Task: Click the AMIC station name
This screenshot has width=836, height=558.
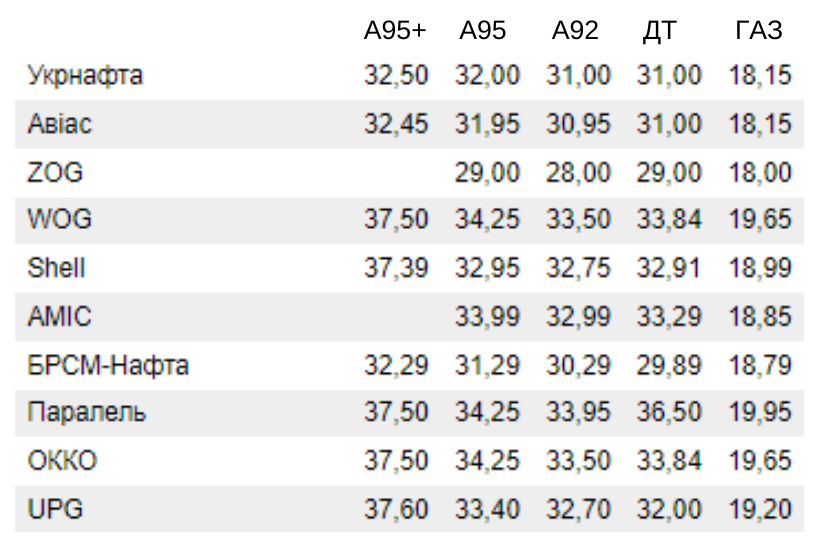Action: 59,316
